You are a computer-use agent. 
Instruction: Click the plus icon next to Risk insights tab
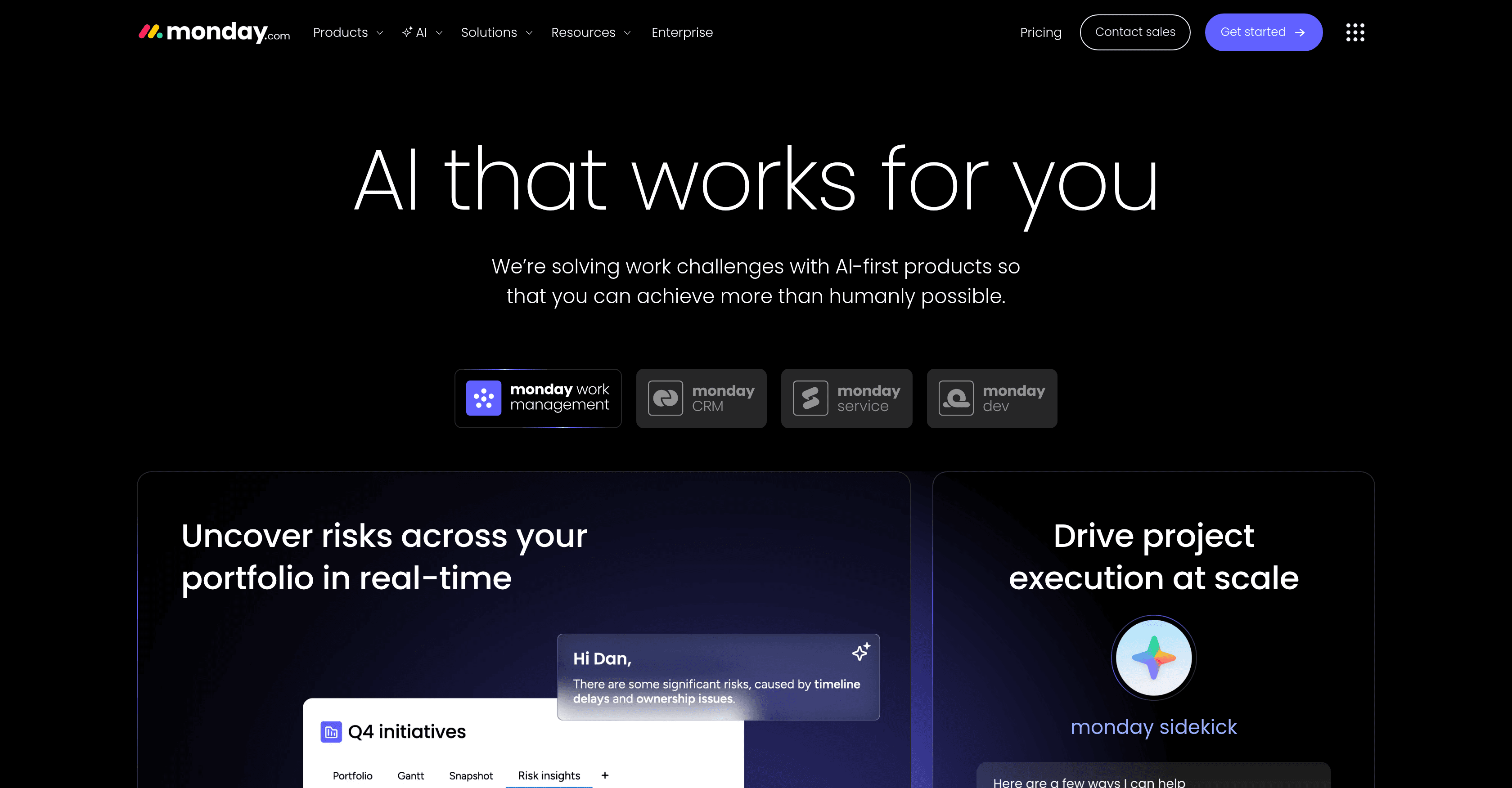click(604, 775)
